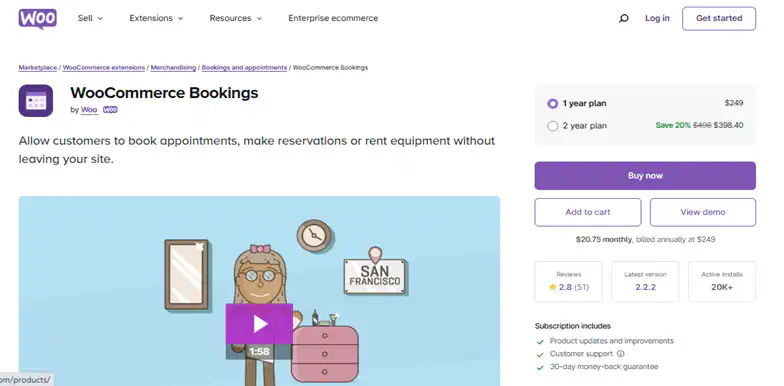Click the WooCommerce Bookings calendar product icon
The width and height of the screenshot is (784, 386).
[36, 100]
